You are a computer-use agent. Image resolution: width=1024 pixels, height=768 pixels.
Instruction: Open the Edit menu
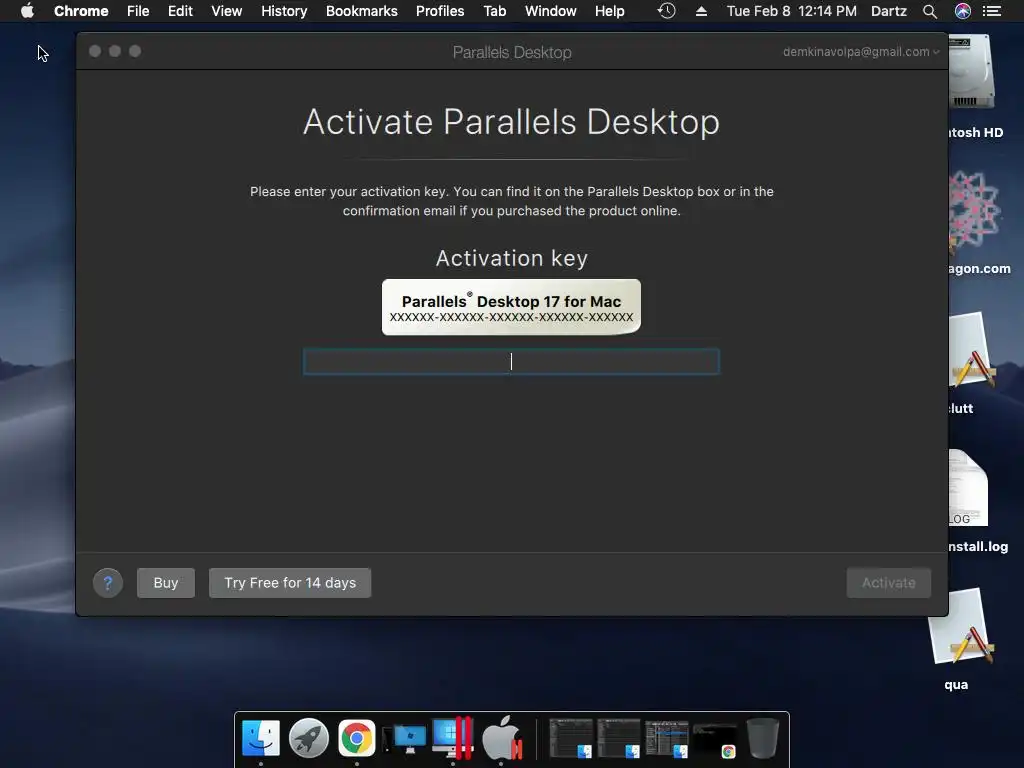click(180, 11)
